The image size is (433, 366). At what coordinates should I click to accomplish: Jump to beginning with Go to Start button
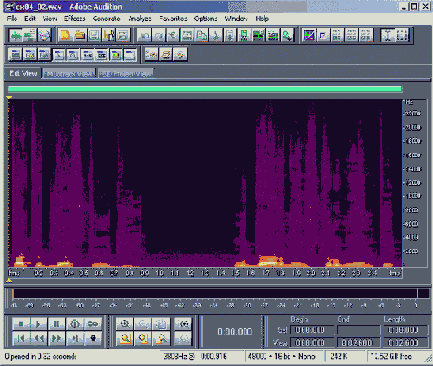[21, 338]
